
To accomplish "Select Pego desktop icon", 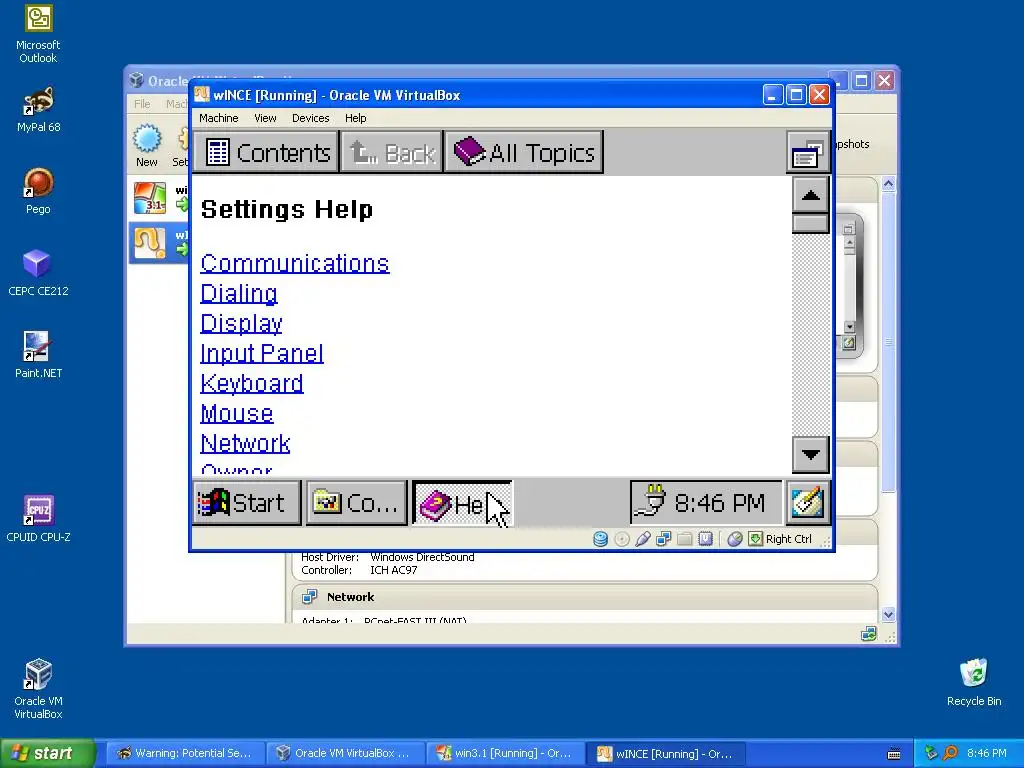I will click(x=38, y=191).
